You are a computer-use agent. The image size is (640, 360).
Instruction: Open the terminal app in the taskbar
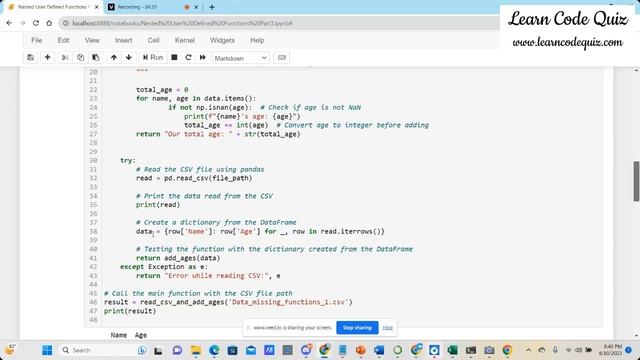coord(471,350)
